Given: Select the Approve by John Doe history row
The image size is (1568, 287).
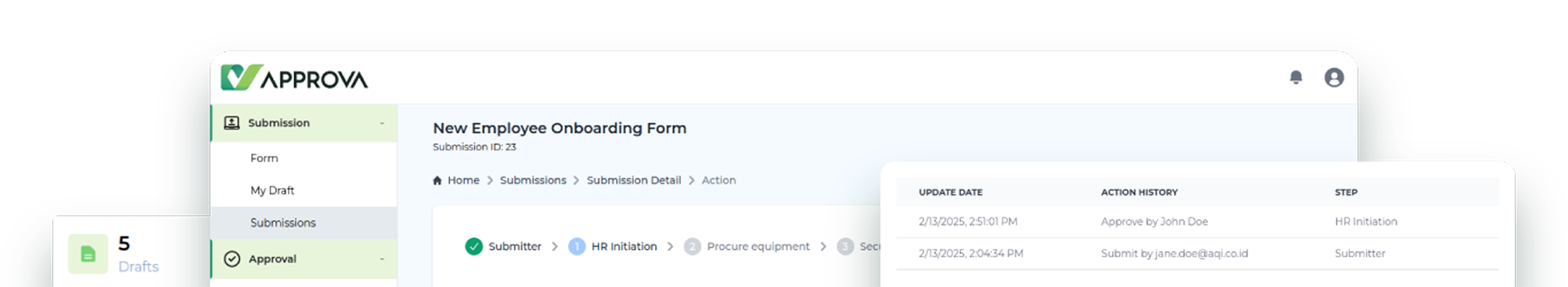Looking at the screenshot, I should (x=1154, y=221).
